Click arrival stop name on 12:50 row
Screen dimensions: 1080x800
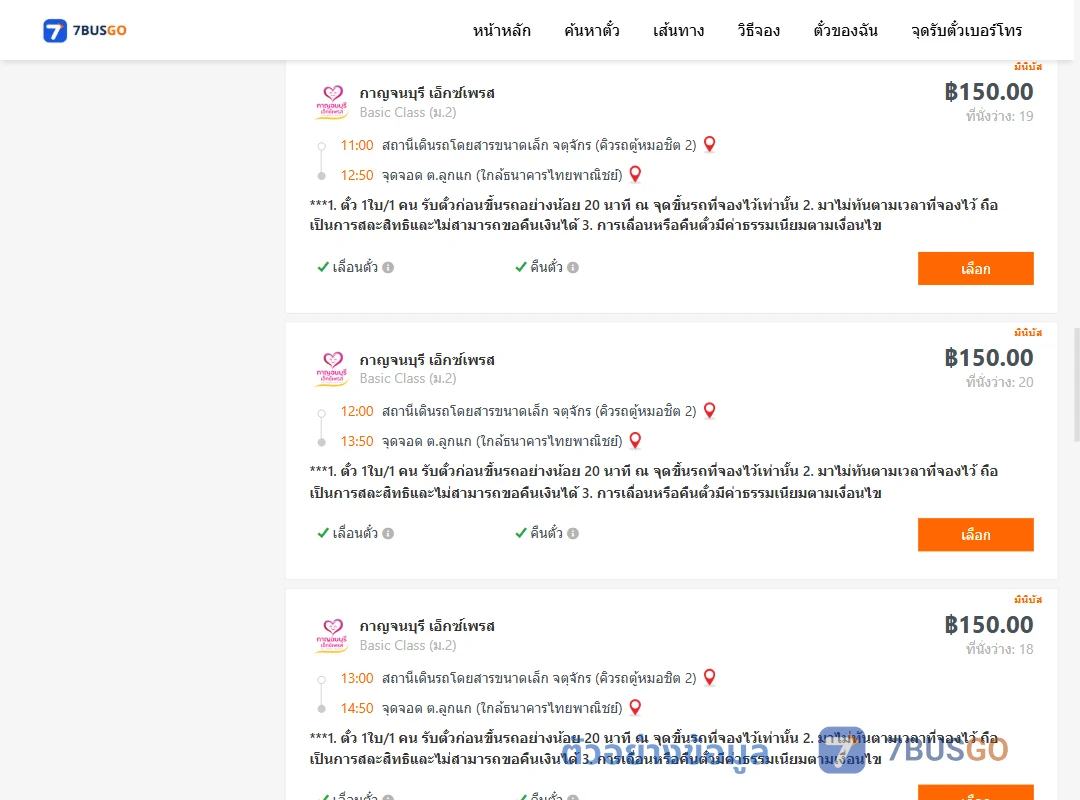(502, 175)
